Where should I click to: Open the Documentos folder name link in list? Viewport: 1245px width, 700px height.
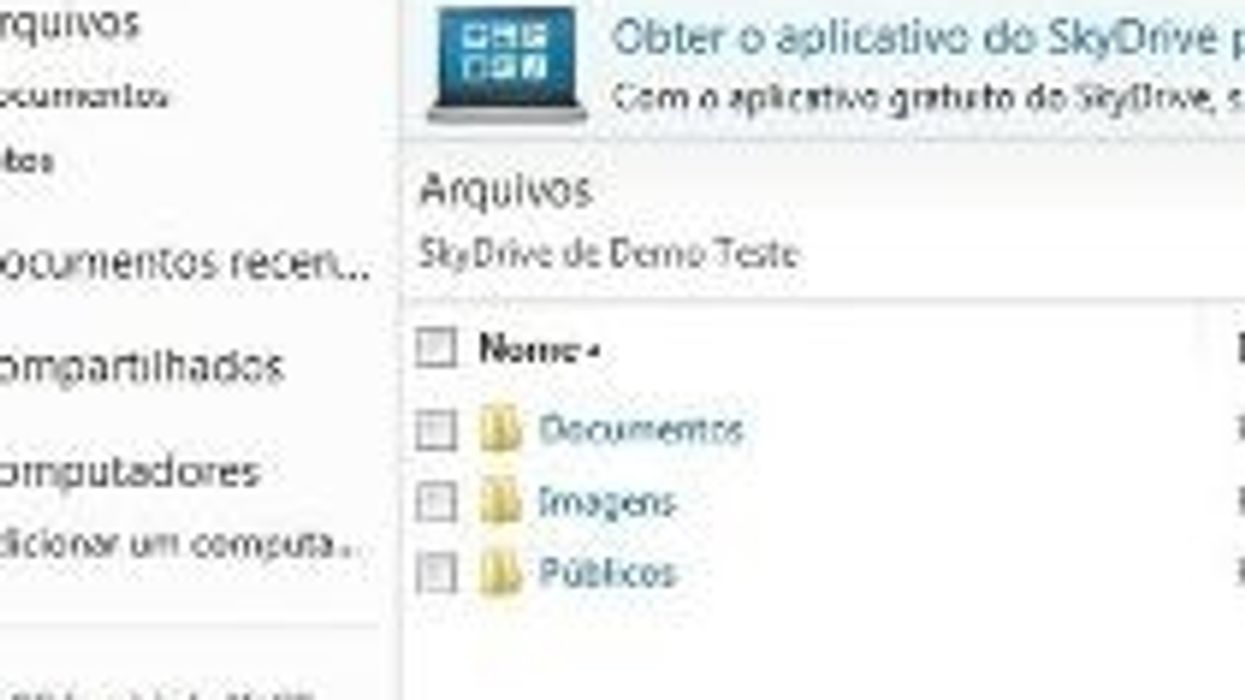click(641, 430)
